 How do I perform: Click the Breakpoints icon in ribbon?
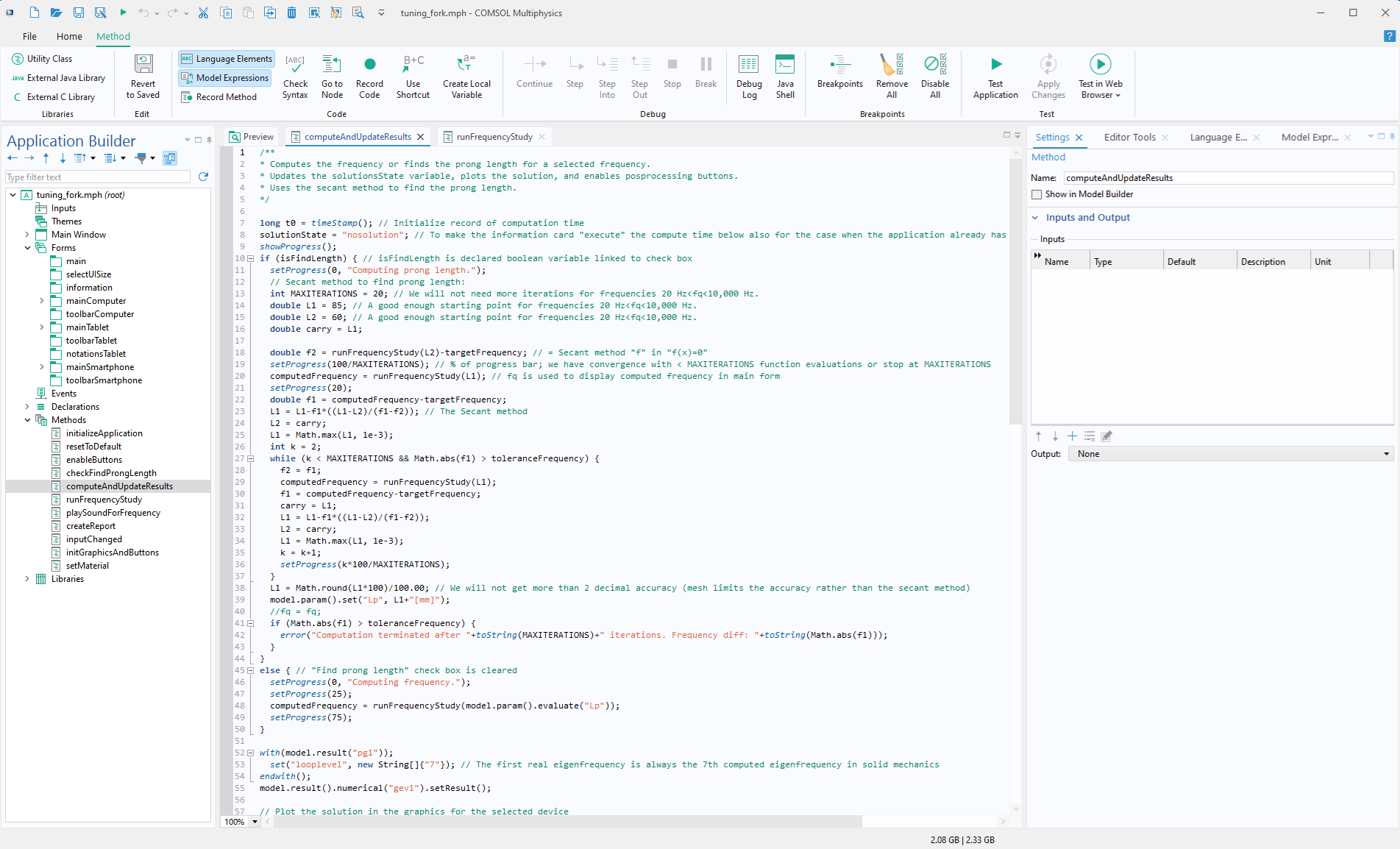click(839, 65)
